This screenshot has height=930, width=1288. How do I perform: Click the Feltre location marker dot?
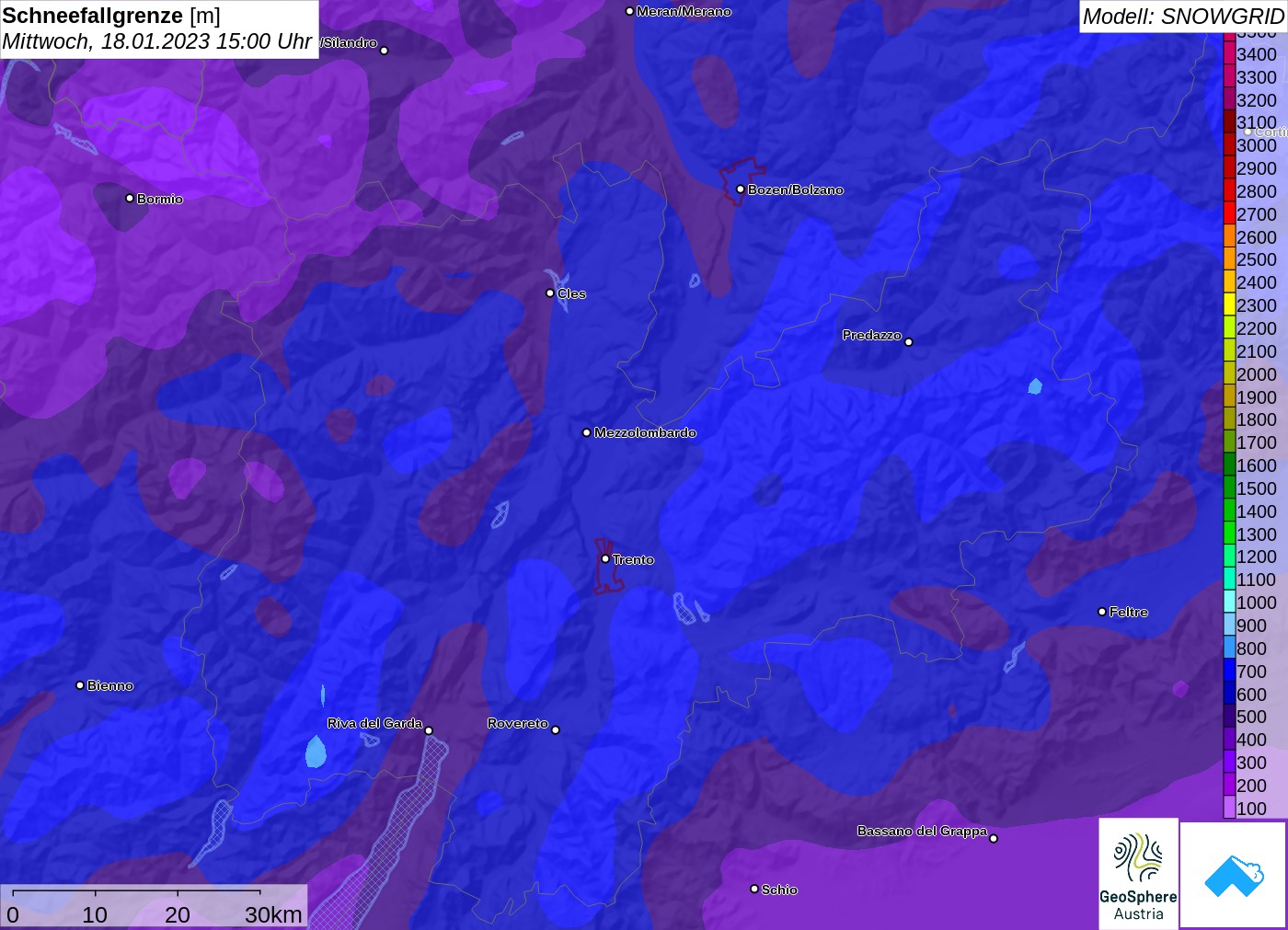click(x=1102, y=611)
